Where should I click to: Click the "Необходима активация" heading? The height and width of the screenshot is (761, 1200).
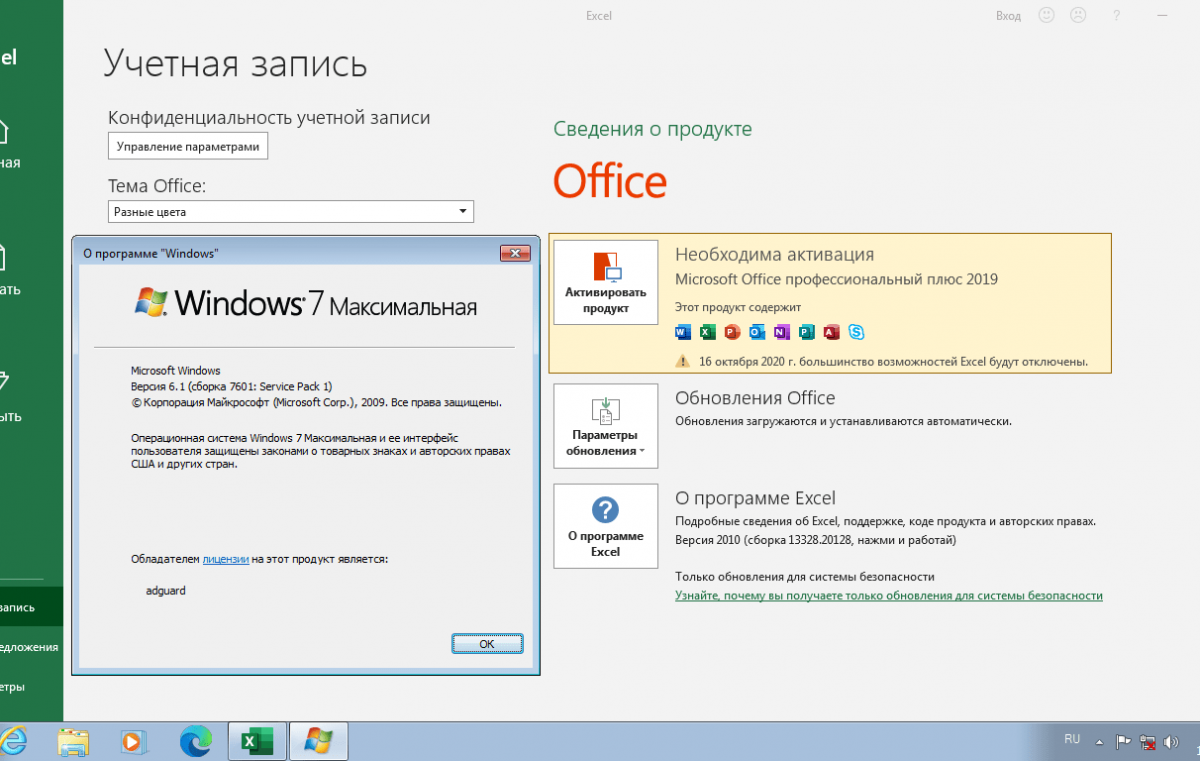pyautogui.click(x=775, y=254)
